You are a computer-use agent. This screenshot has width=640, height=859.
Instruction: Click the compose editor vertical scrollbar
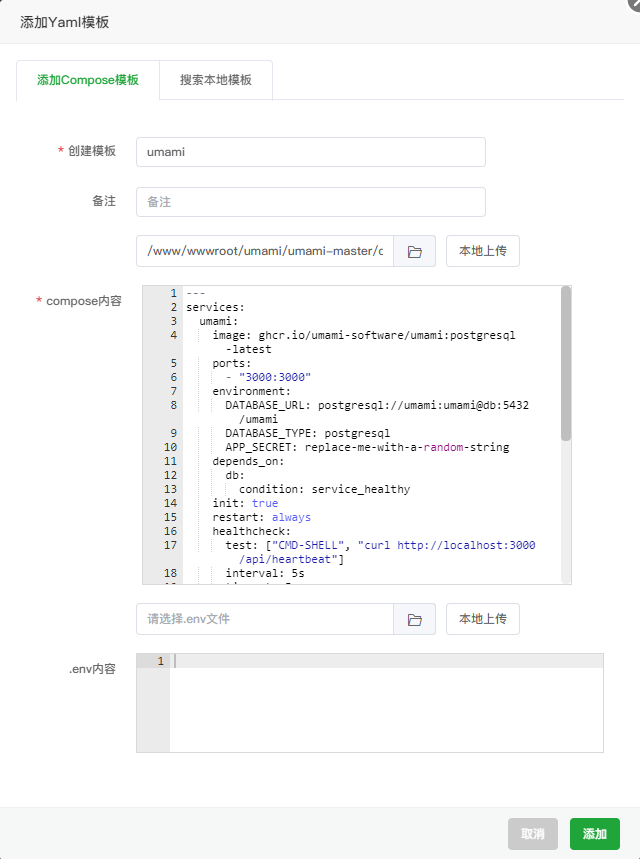click(x=566, y=365)
